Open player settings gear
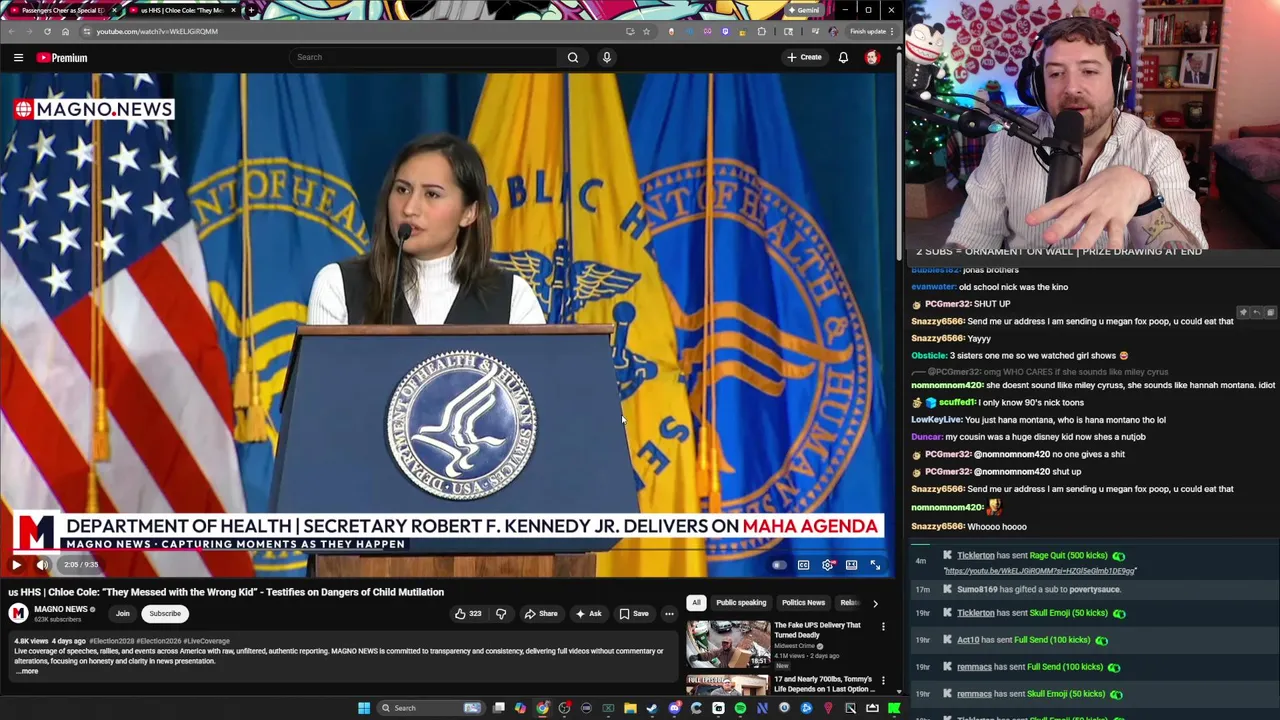This screenshot has height=720, width=1280. pyautogui.click(x=828, y=565)
